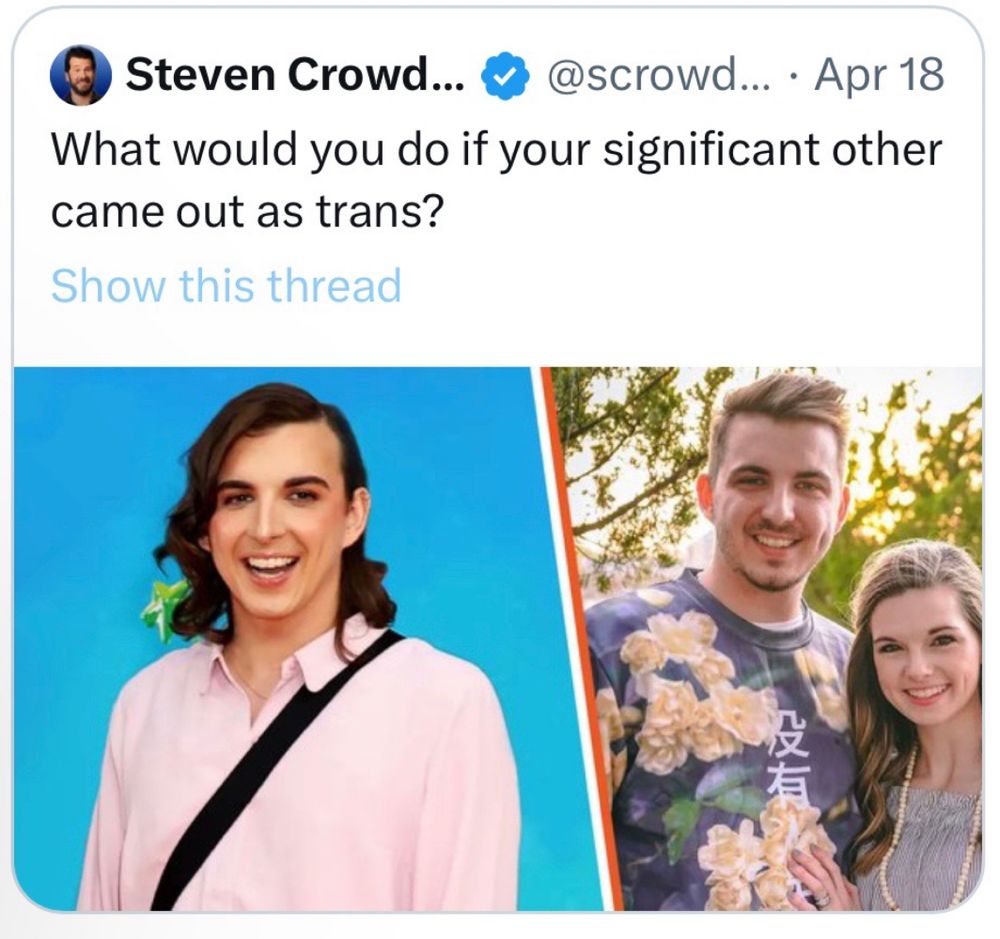Viewport: 1000px width, 939px height.
Task: Click the dot separator before Apr 18
Action: pyautogui.click(x=793, y=78)
